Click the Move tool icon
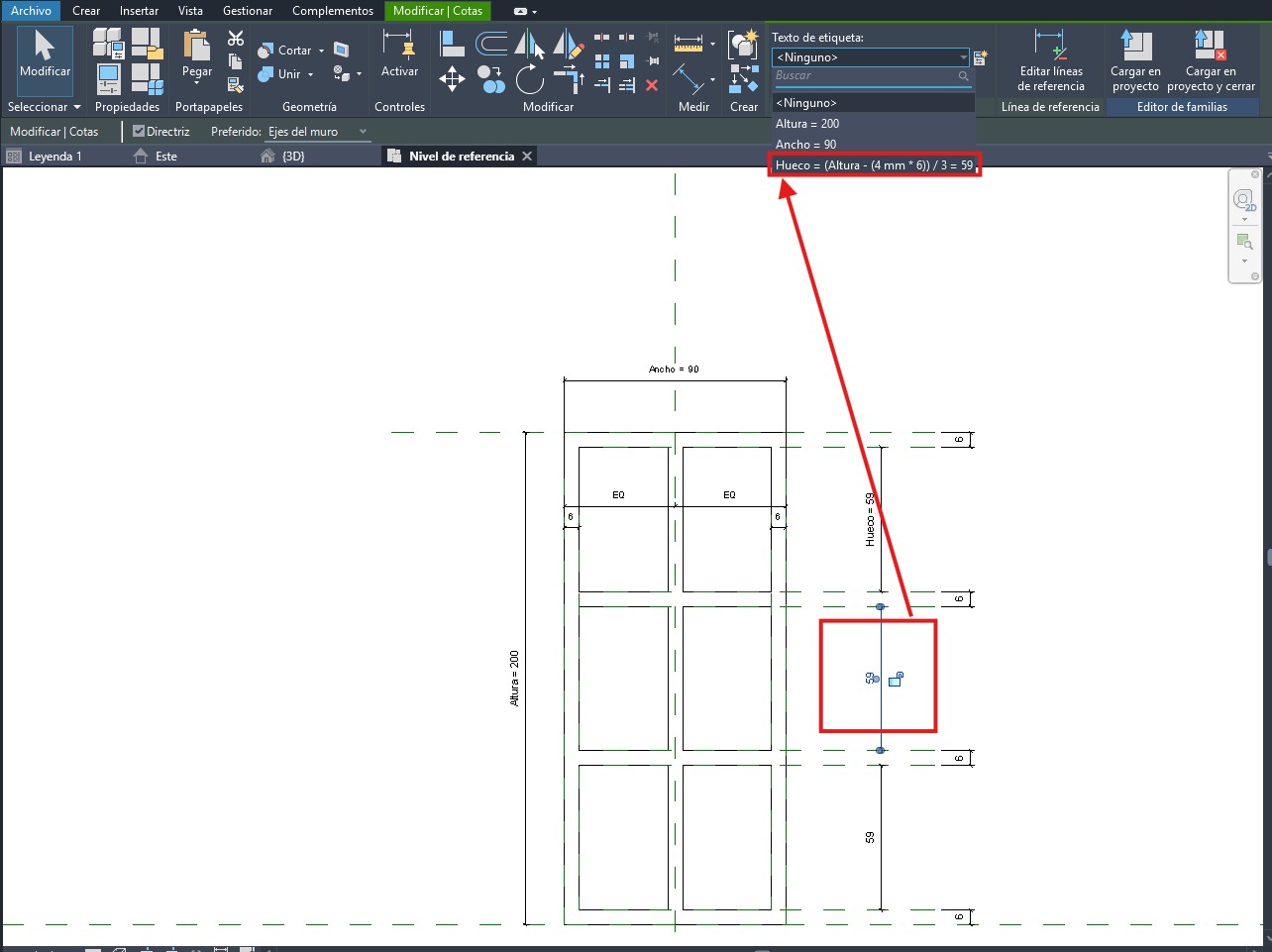1272x952 pixels. [452, 78]
